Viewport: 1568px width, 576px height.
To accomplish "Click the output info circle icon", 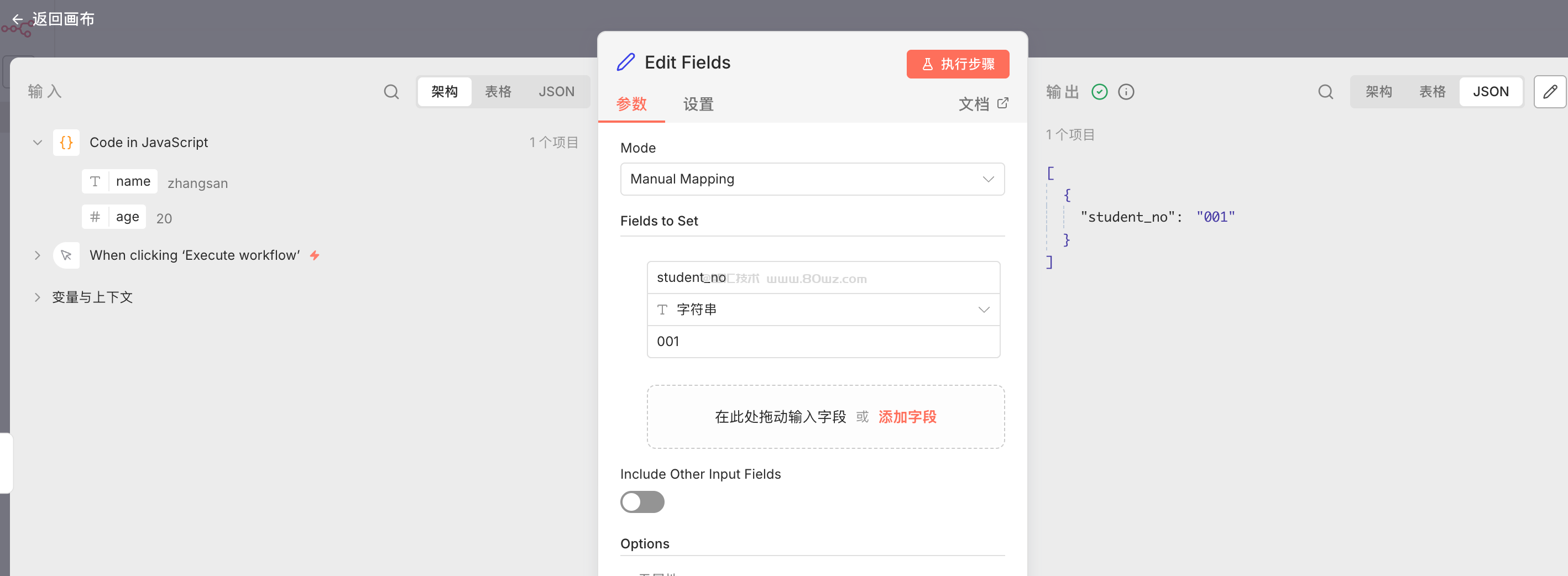I will 1126,92.
